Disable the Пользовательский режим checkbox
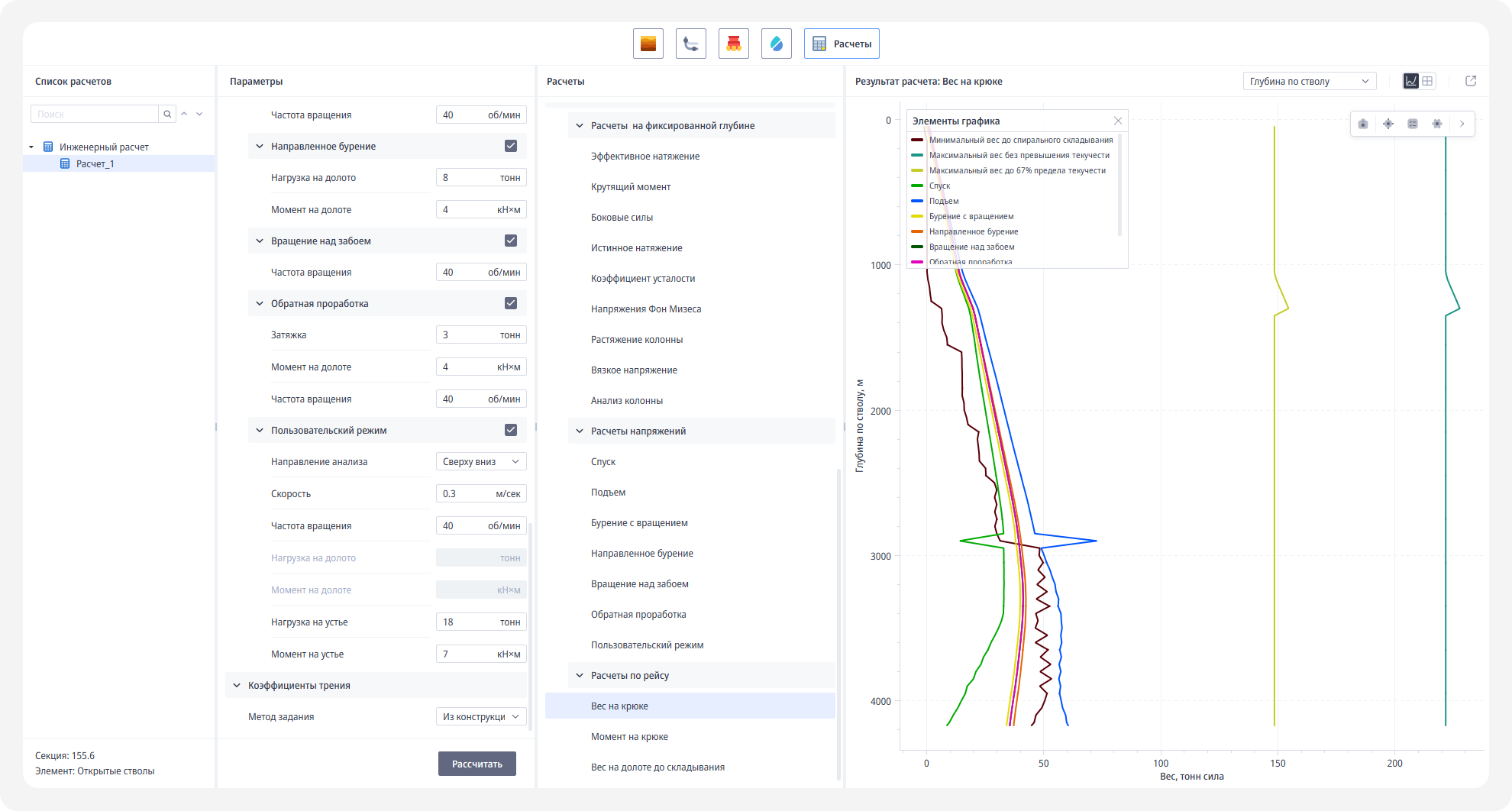1512x811 pixels. 511,430
